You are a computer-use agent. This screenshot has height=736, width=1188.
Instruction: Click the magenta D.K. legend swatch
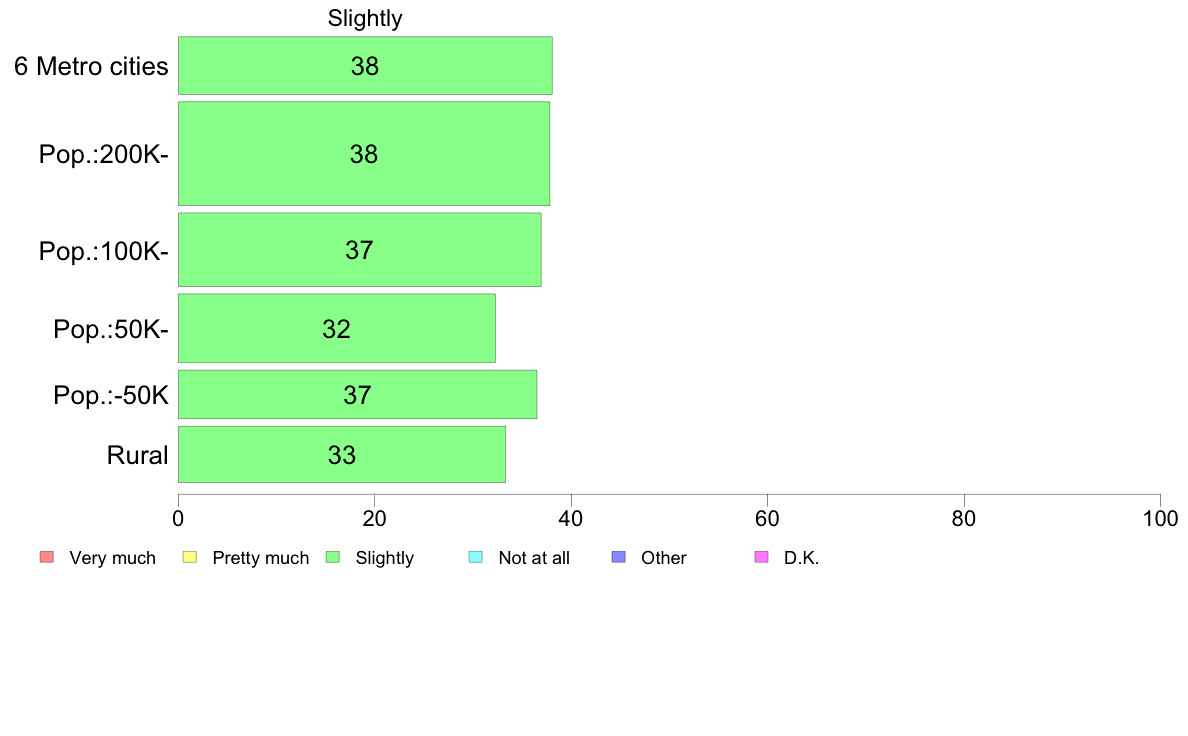pos(762,557)
